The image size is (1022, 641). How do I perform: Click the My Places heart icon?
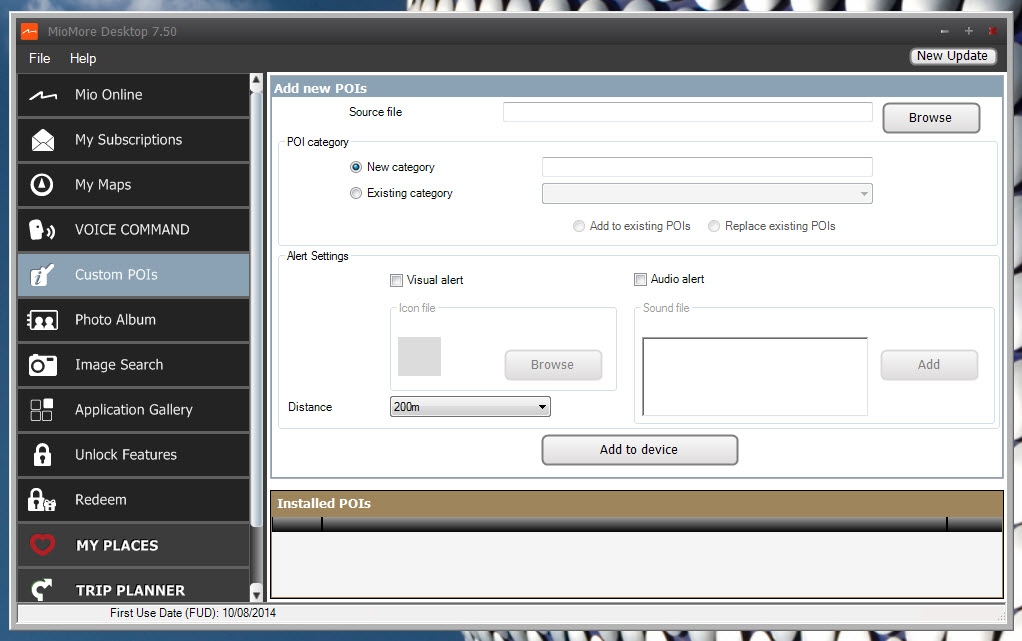point(42,544)
